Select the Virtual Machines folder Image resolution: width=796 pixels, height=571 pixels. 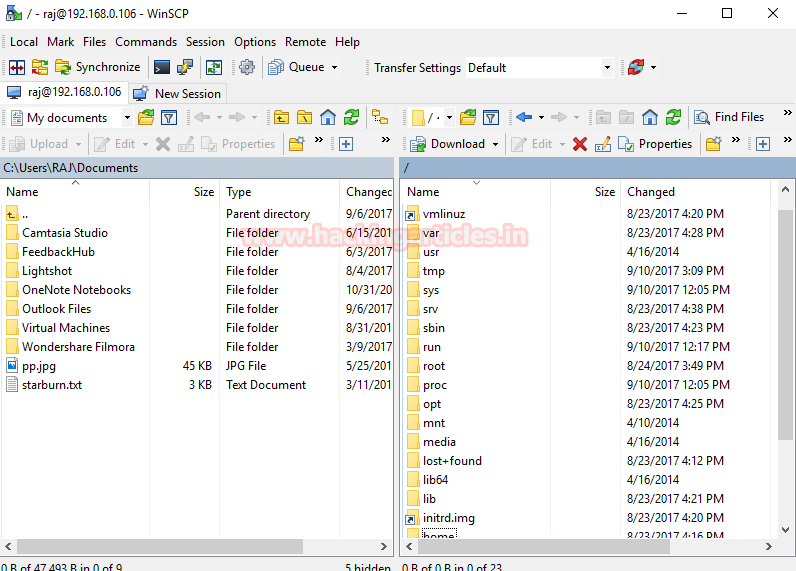click(x=66, y=328)
